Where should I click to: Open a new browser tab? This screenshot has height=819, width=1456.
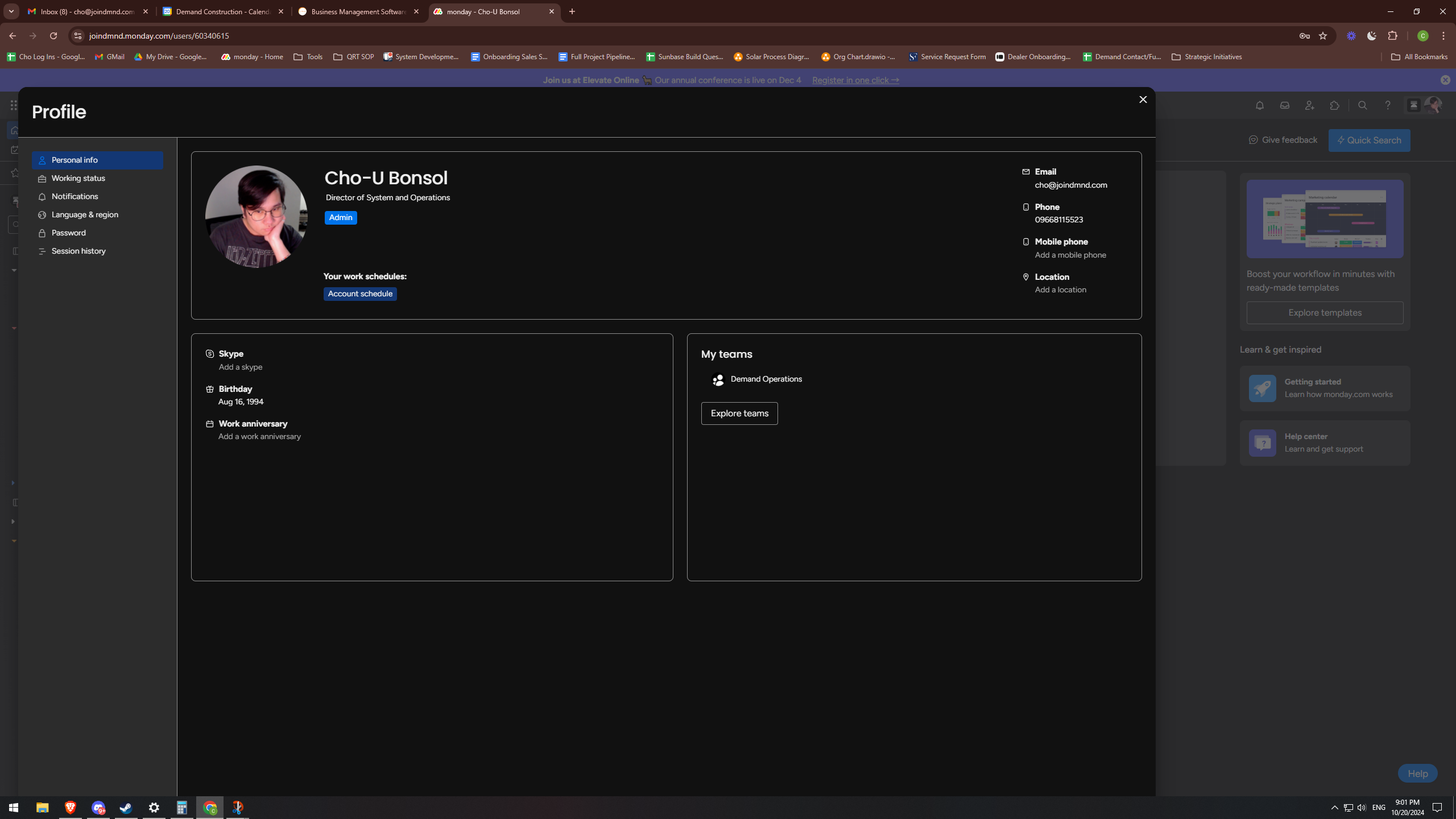point(572,11)
